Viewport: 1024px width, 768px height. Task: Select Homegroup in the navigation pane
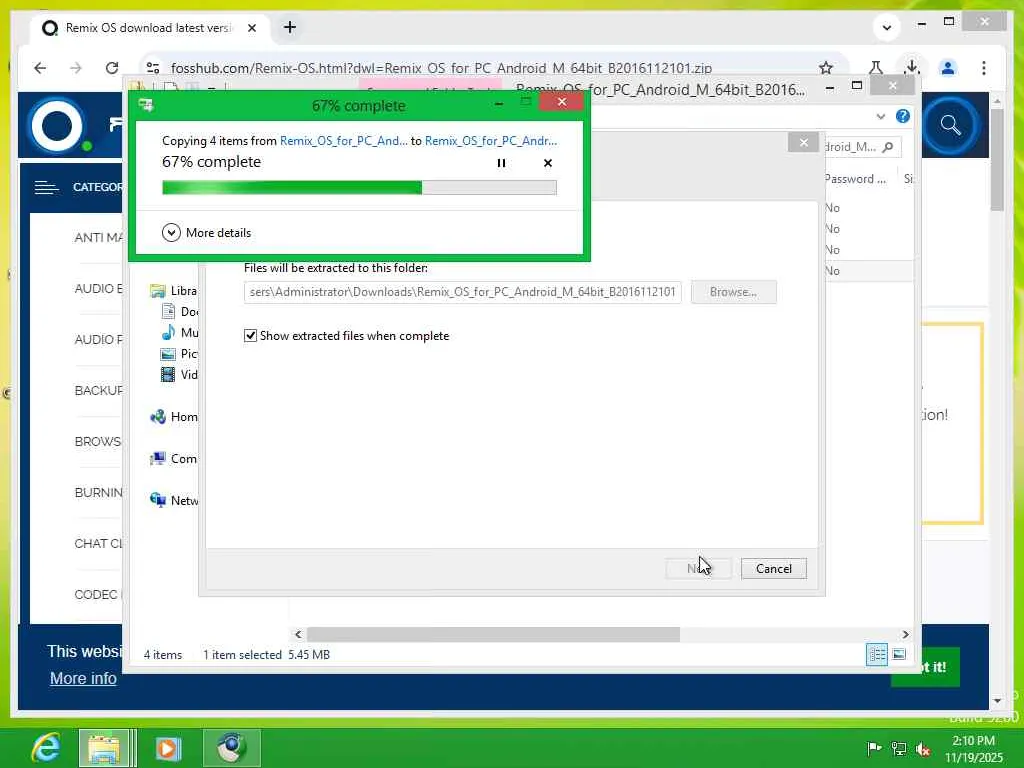pyautogui.click(x=174, y=417)
